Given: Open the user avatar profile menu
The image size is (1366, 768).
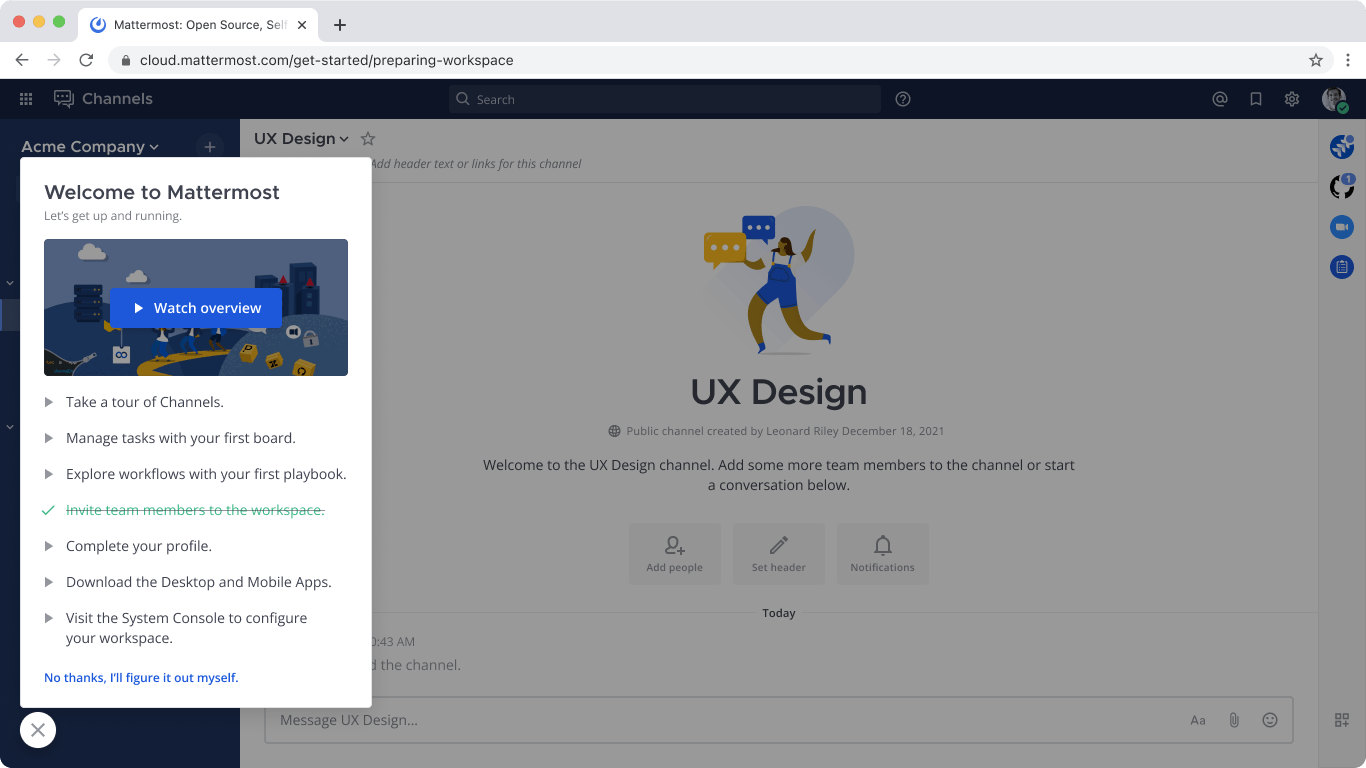Looking at the screenshot, I should coord(1334,99).
